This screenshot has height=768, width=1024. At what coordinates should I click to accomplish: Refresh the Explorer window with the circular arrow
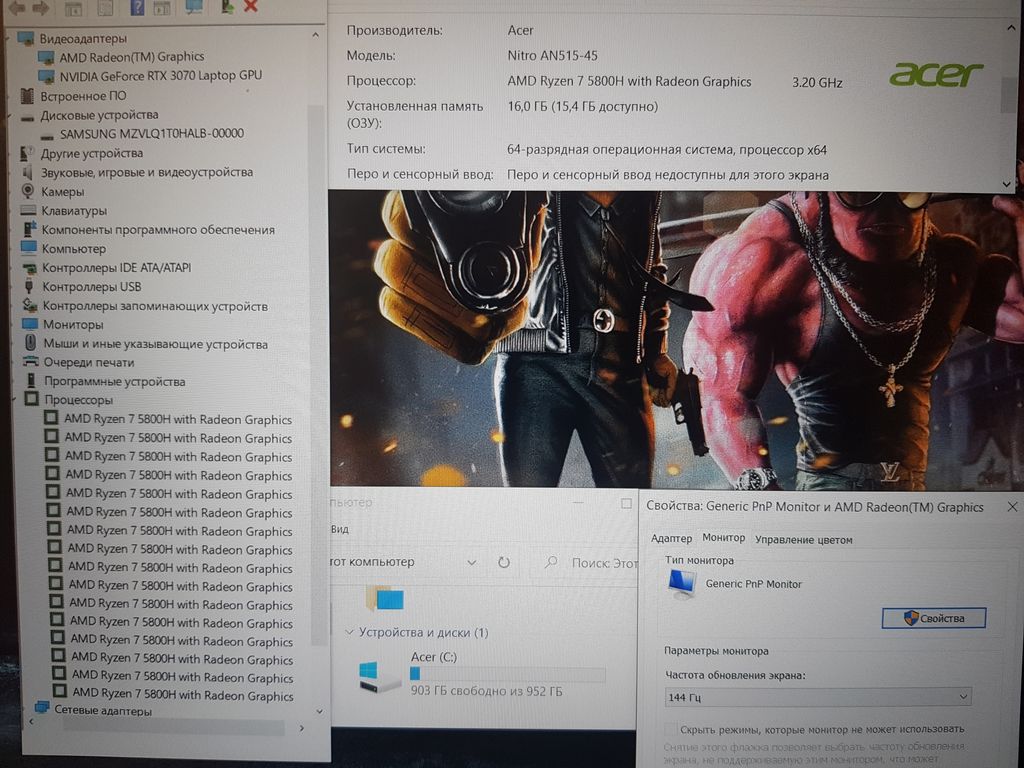(504, 562)
